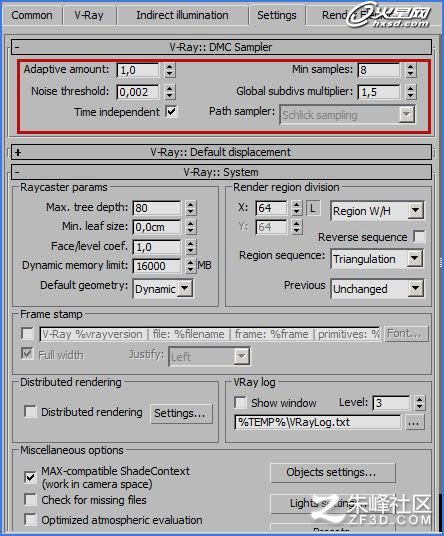Collapse the V-Ray DMC Sampler rollout
Screen dimensions: 444x536
(x=221, y=47)
